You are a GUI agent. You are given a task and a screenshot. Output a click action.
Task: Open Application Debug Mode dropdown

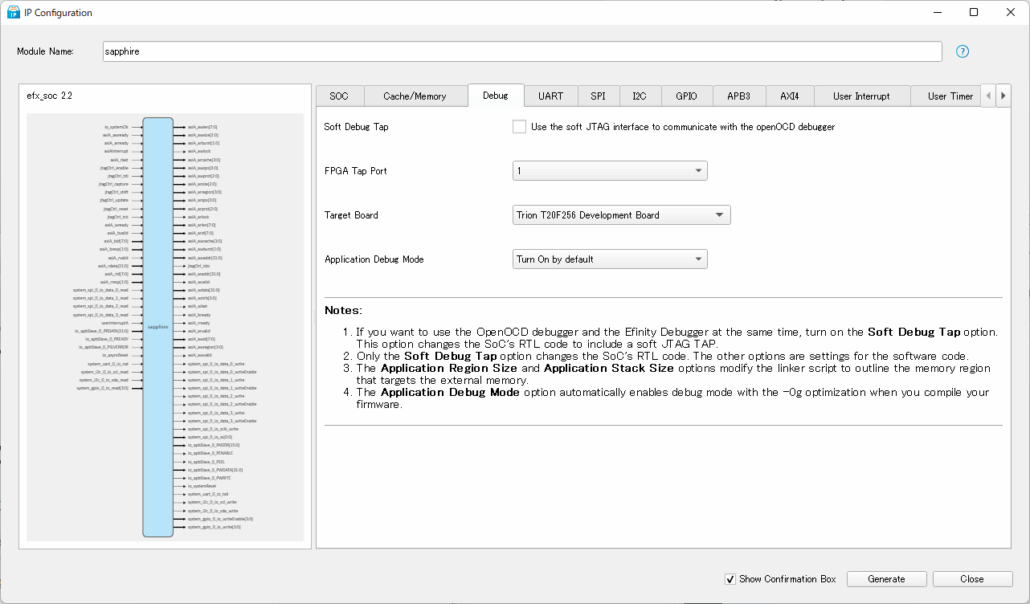610,259
